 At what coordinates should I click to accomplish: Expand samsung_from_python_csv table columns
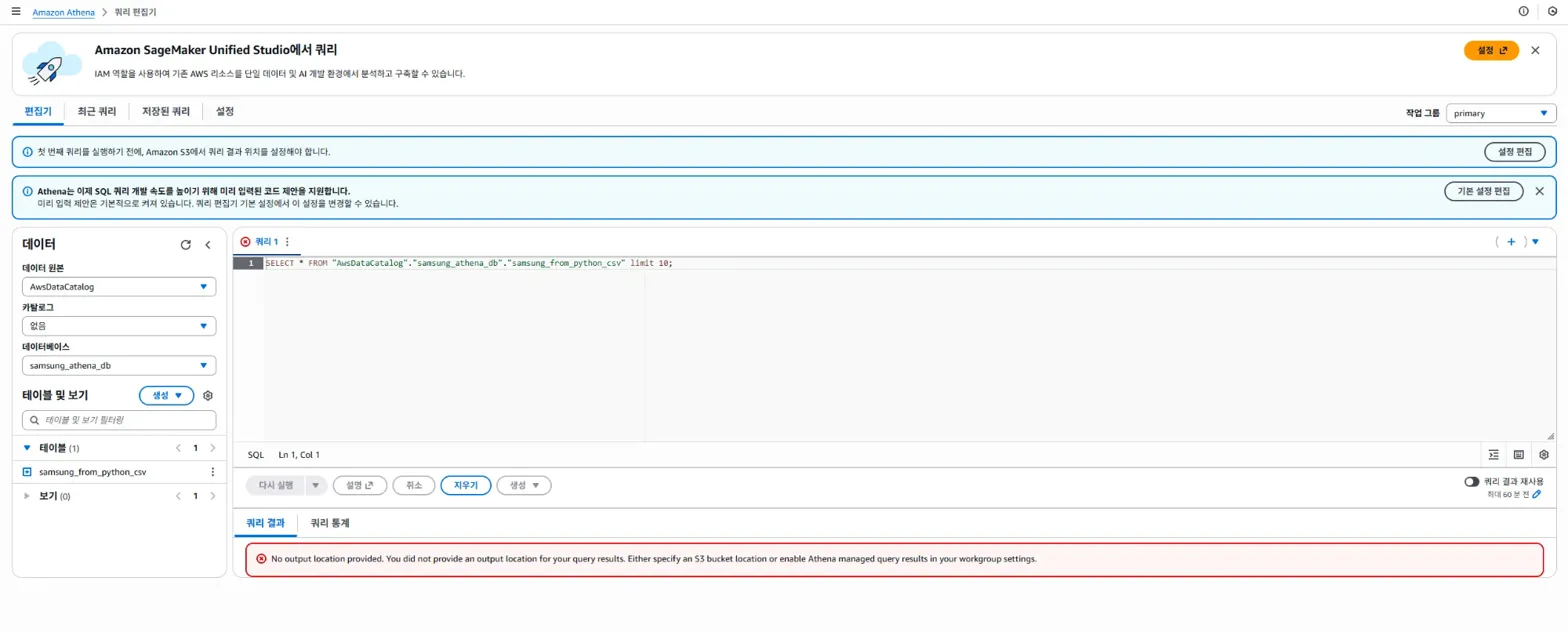(x=28, y=472)
